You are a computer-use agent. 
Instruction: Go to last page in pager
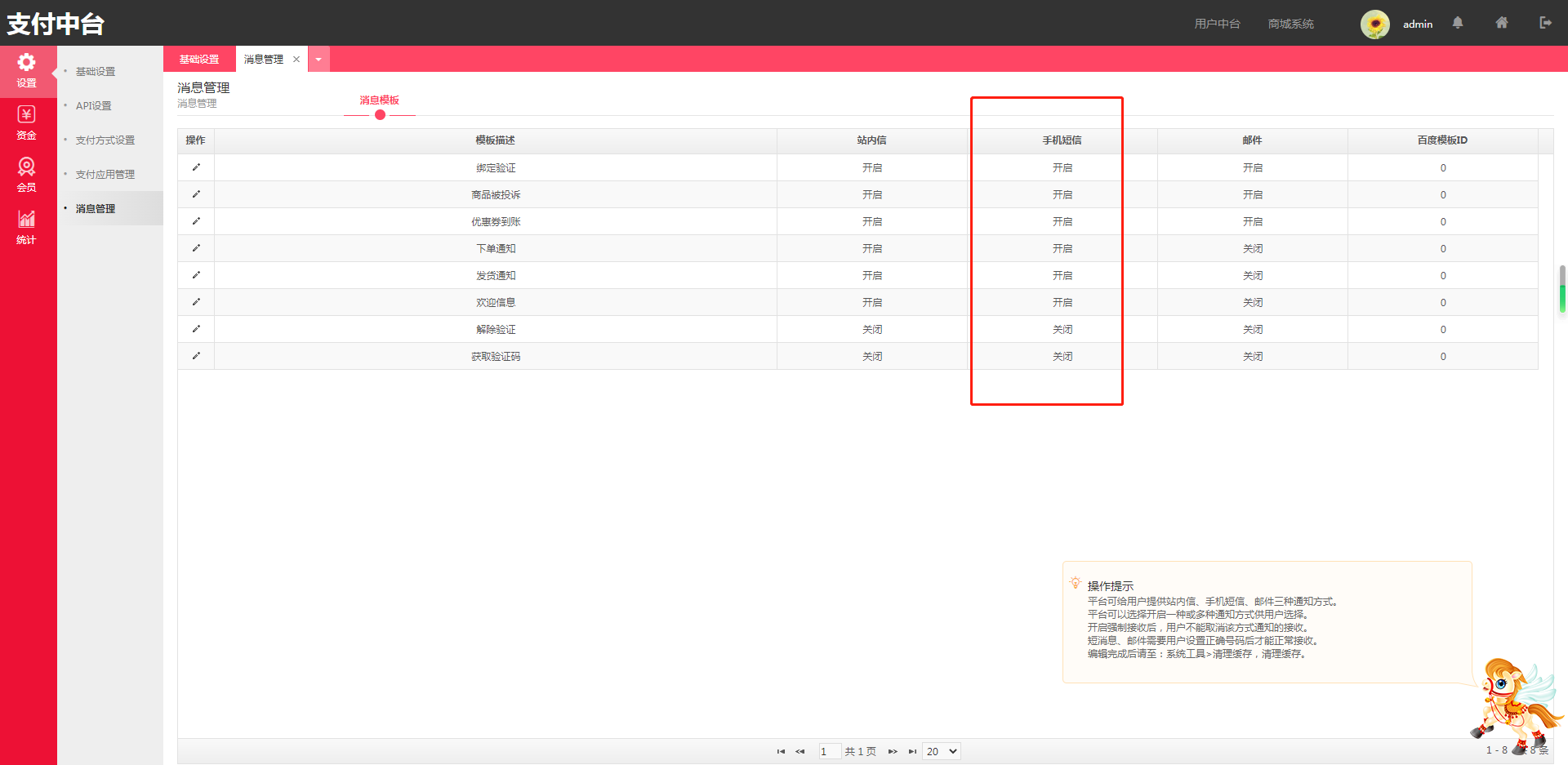[912, 751]
